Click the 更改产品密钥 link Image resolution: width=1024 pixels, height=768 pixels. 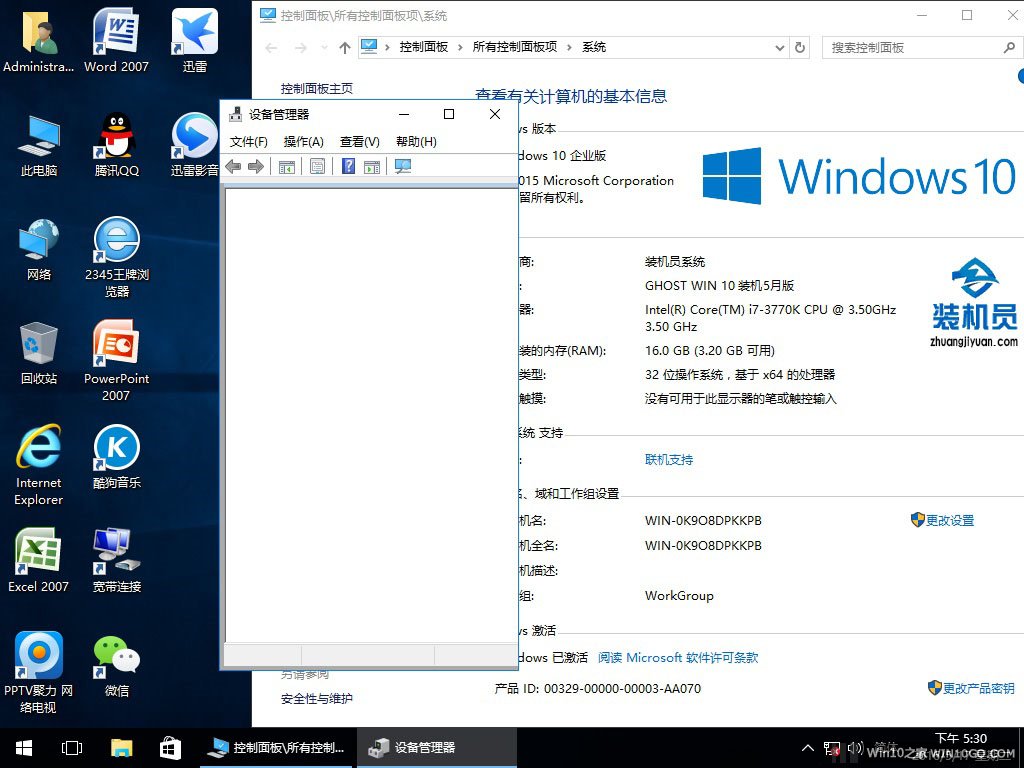pos(978,689)
